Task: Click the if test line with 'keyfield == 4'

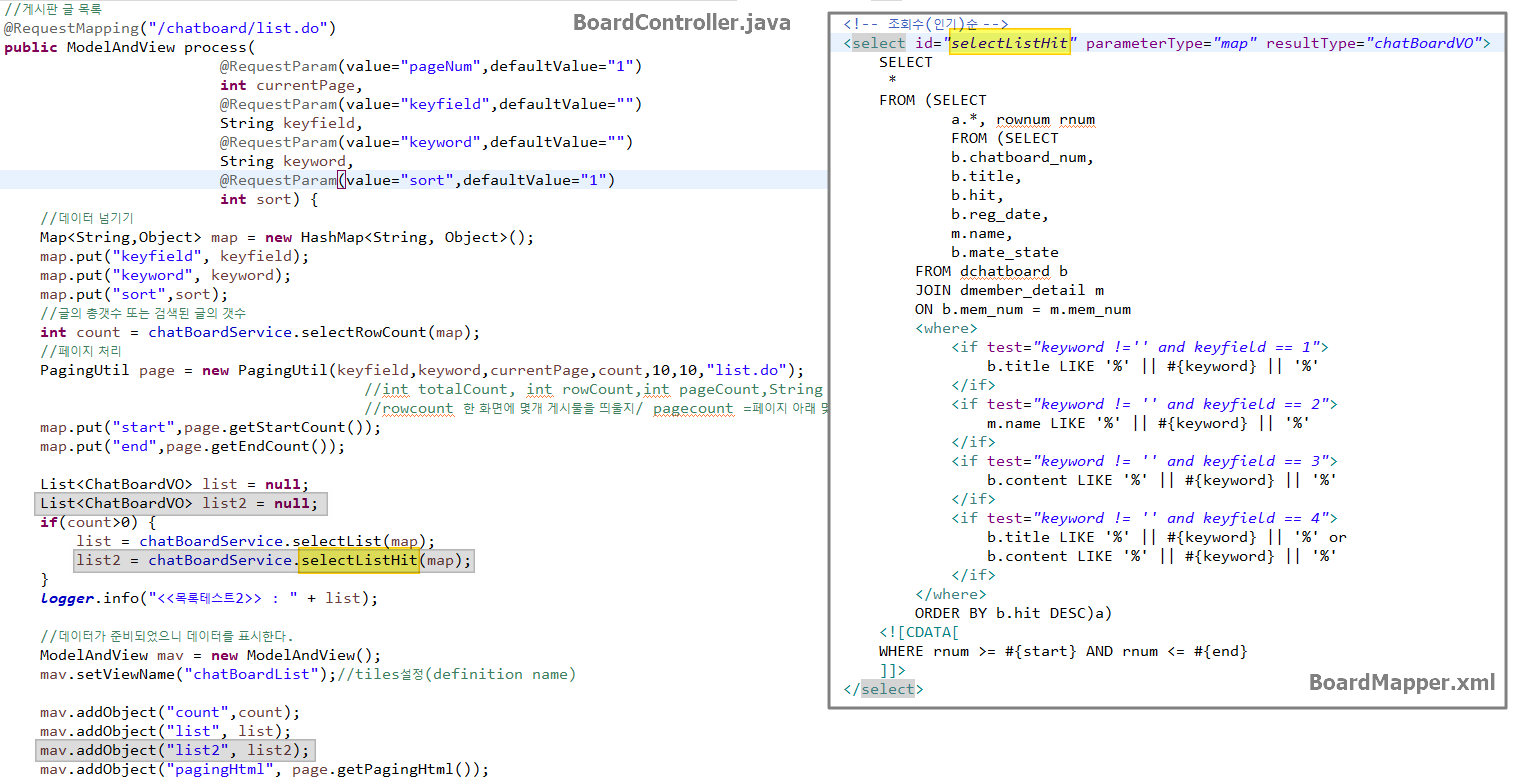Action: point(1144,518)
